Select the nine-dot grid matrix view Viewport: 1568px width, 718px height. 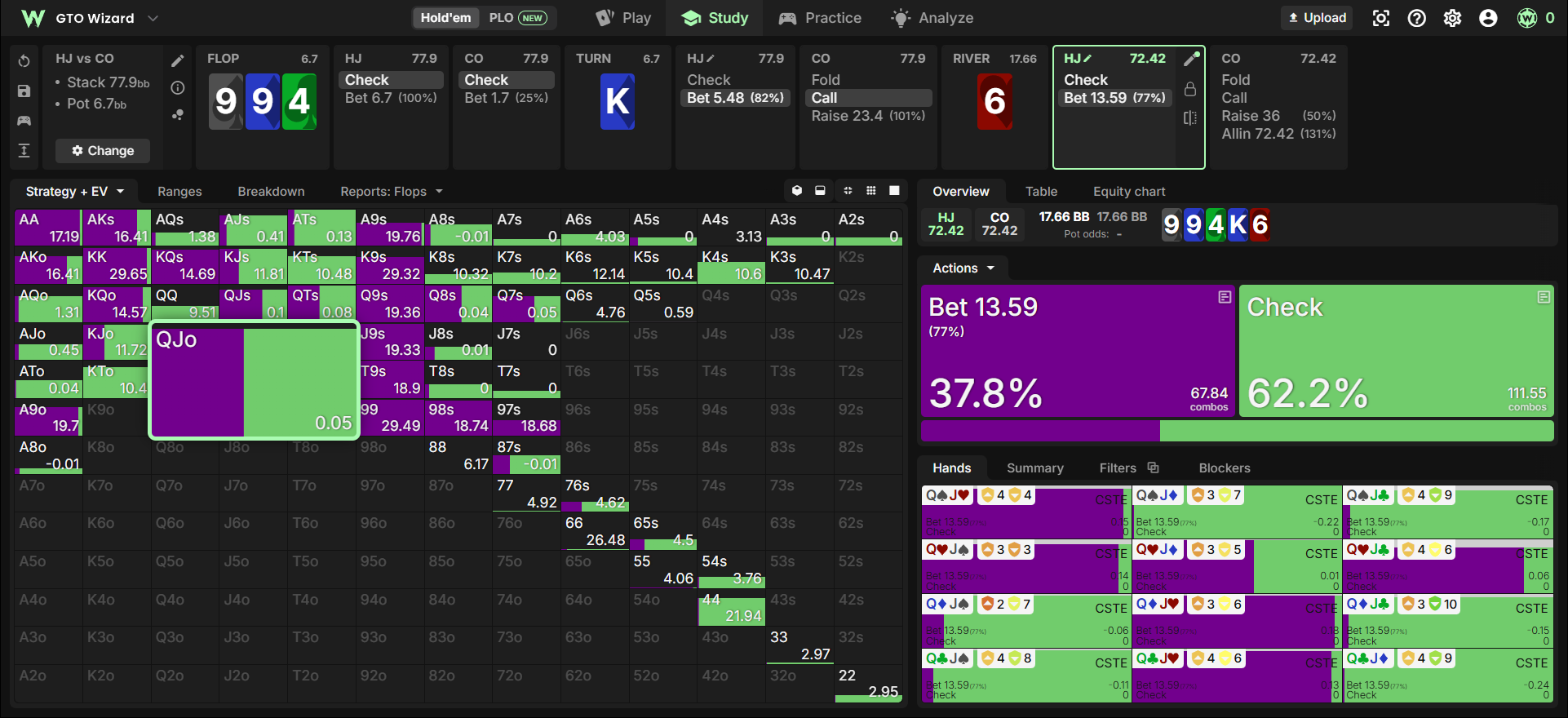[871, 191]
